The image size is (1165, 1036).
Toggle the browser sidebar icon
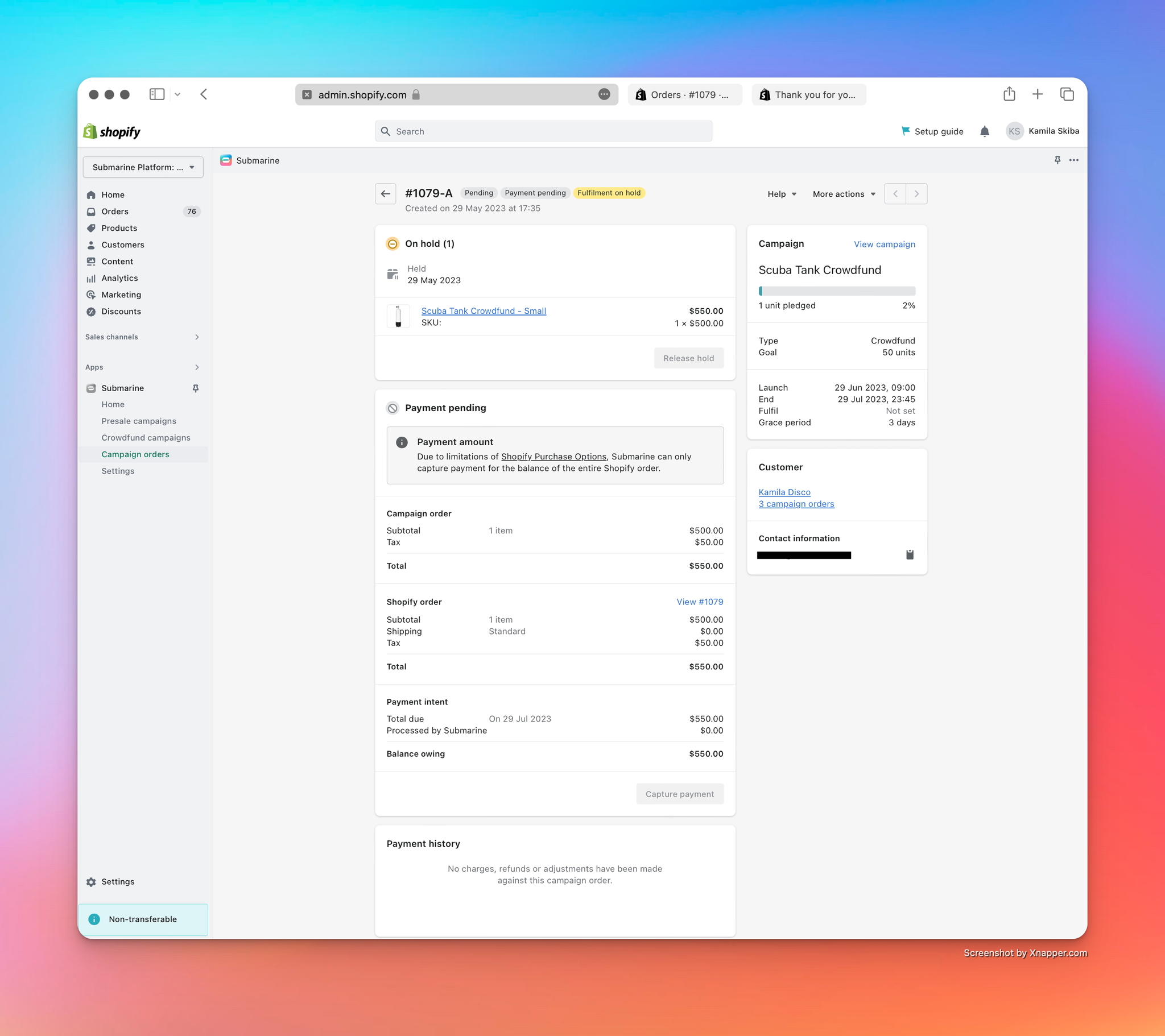[157, 94]
